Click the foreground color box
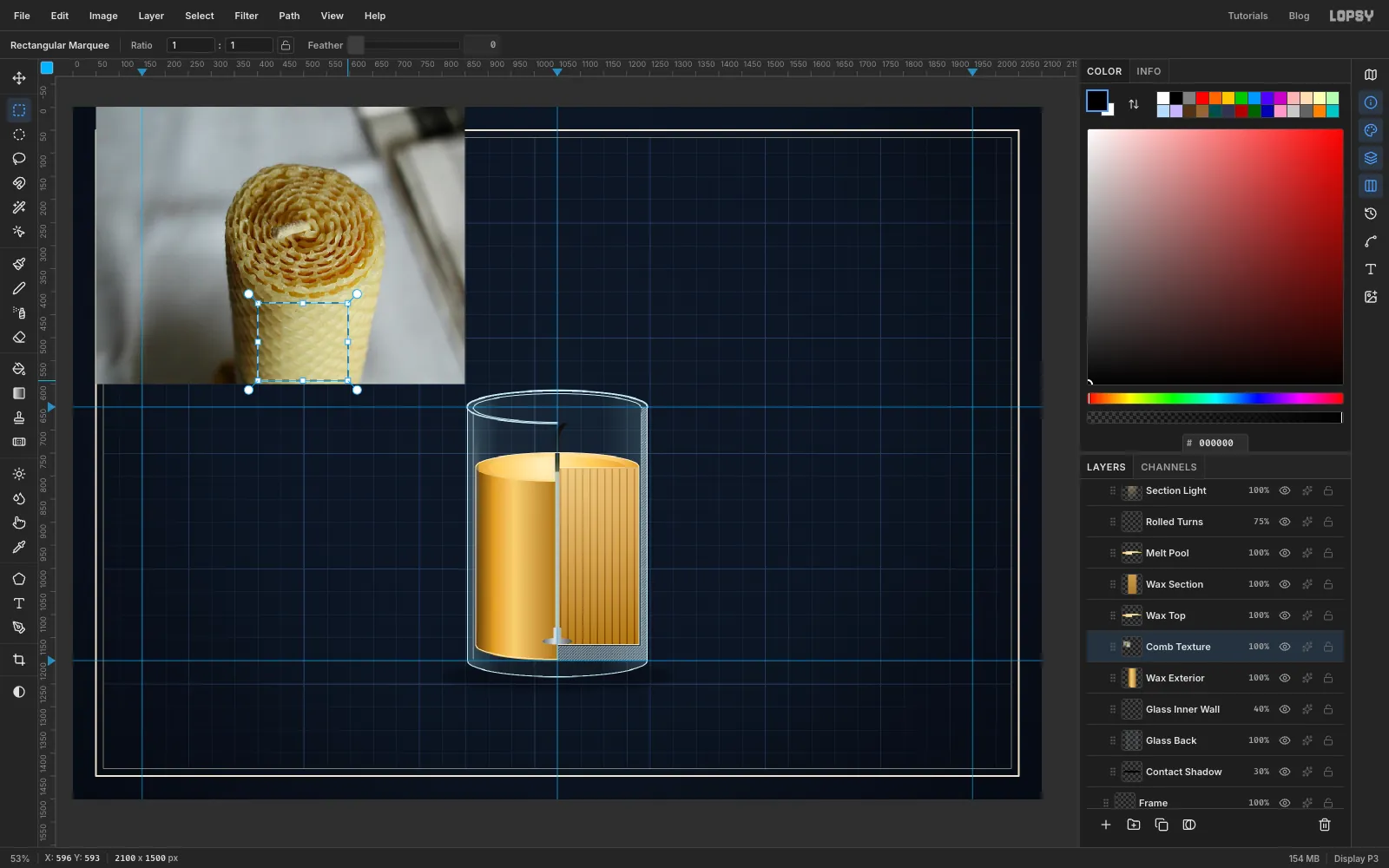This screenshot has width=1389, height=868. click(x=1097, y=101)
